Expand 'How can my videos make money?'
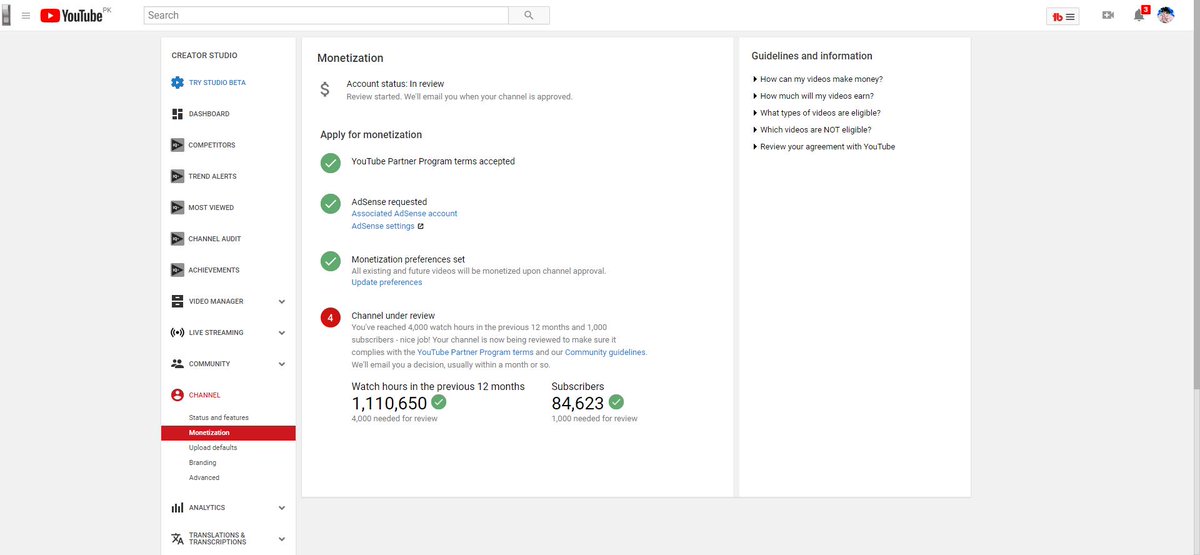 [x=817, y=79]
